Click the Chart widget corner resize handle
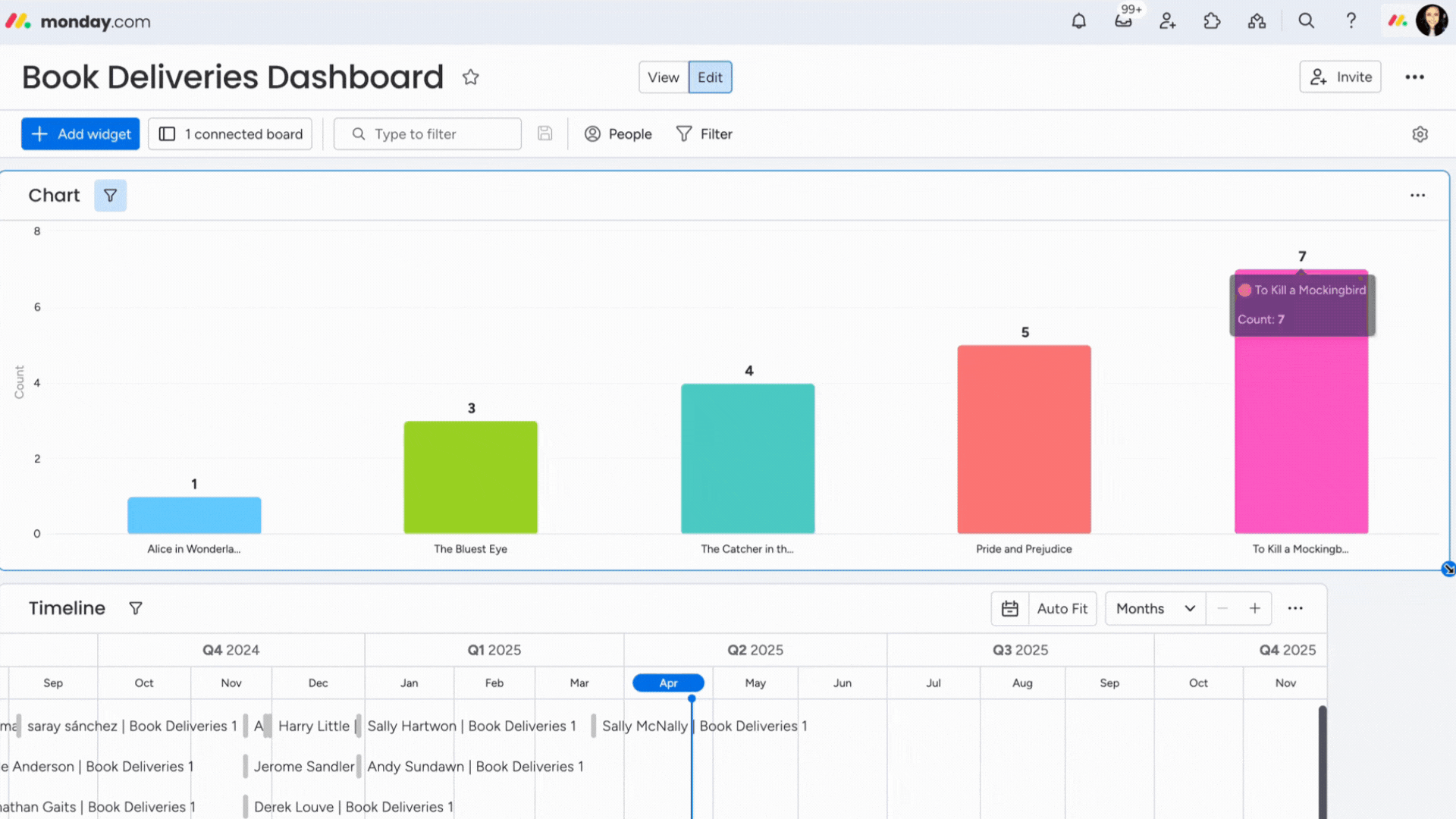1456x819 pixels. tap(1448, 569)
